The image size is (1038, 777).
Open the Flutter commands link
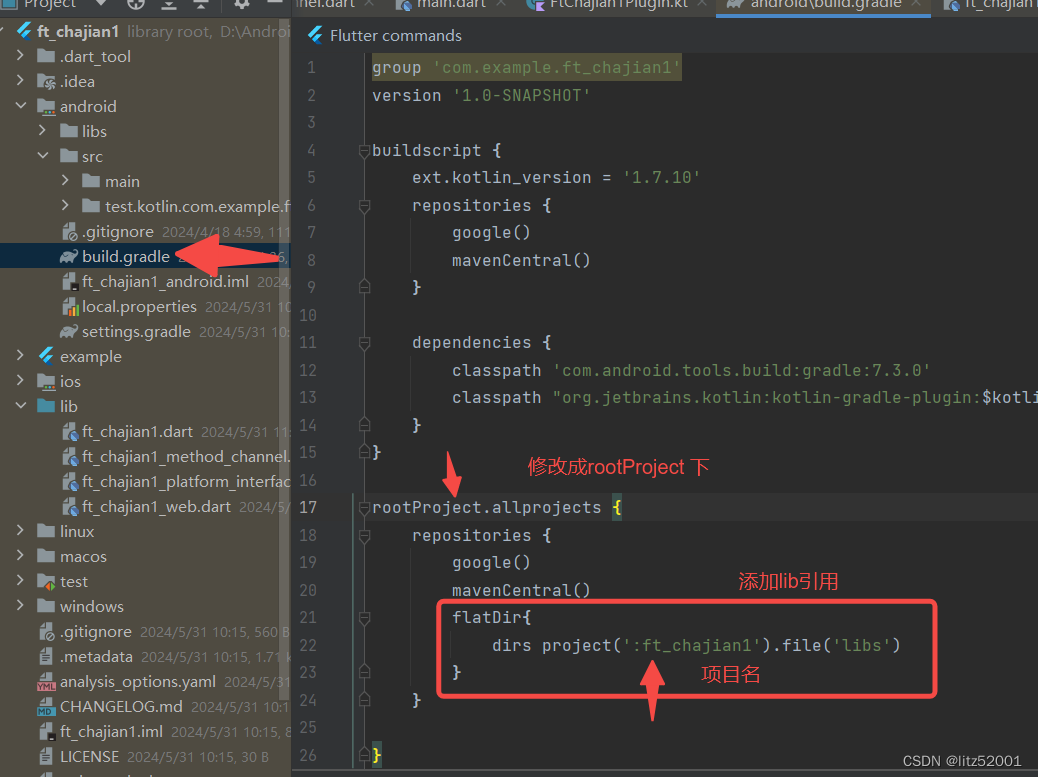(x=396, y=36)
